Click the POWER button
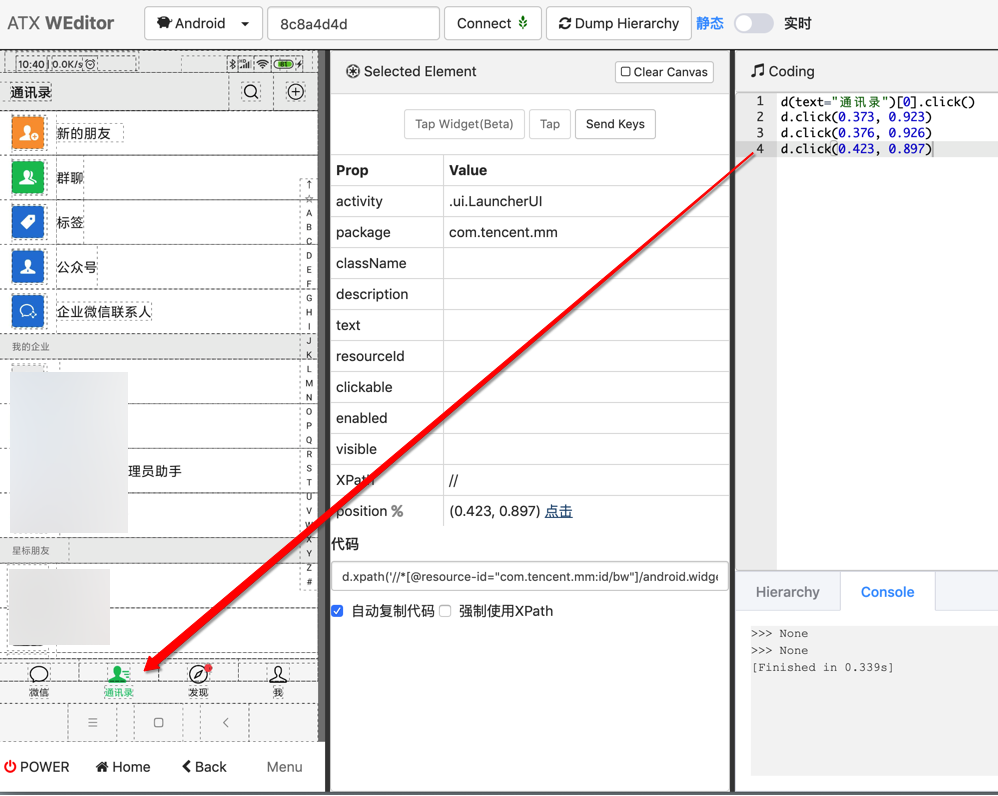The width and height of the screenshot is (998, 796). pyautogui.click(x=36, y=767)
